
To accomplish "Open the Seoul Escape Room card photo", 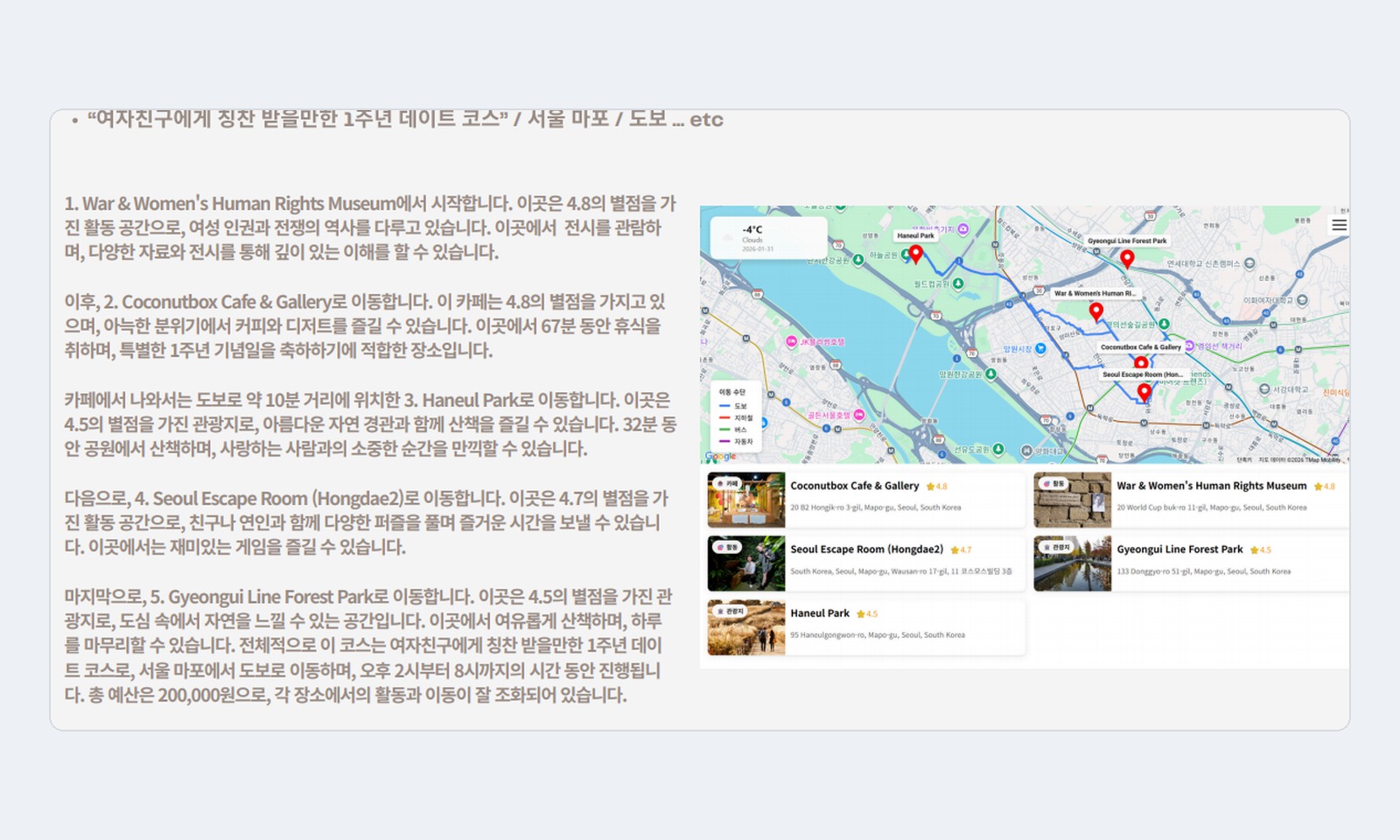I will [x=746, y=564].
